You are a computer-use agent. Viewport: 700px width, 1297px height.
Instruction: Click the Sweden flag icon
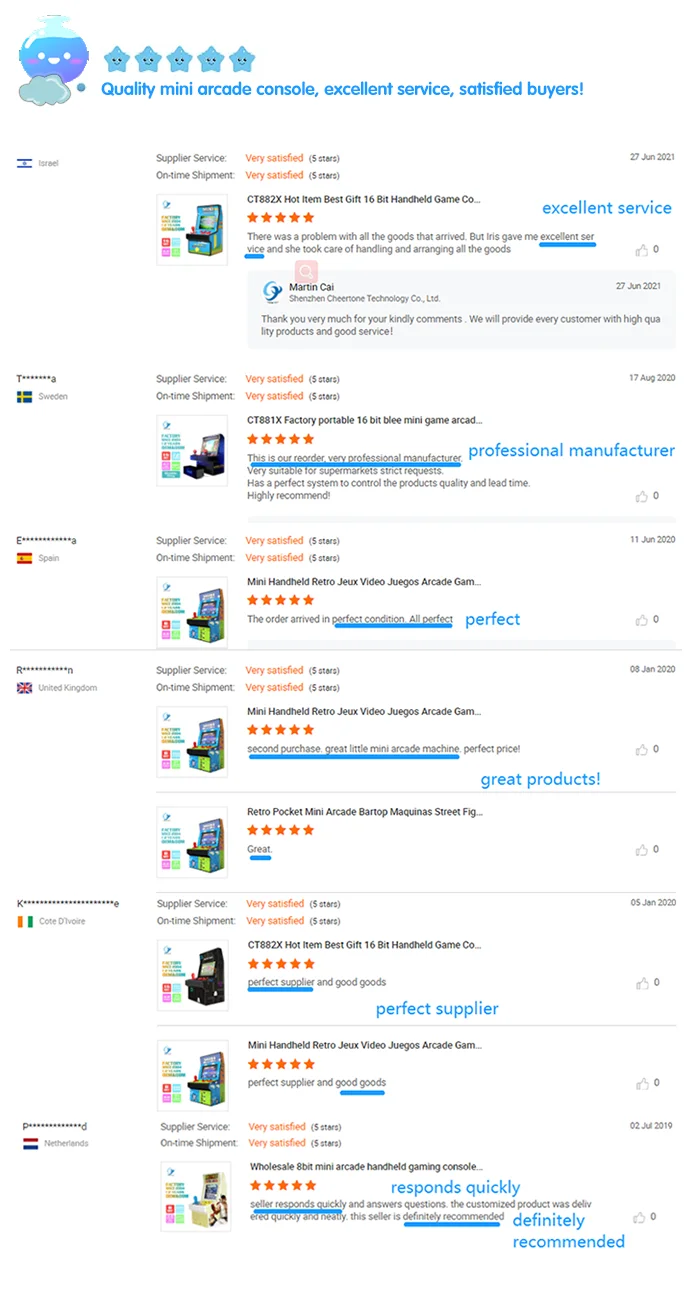coord(24,397)
